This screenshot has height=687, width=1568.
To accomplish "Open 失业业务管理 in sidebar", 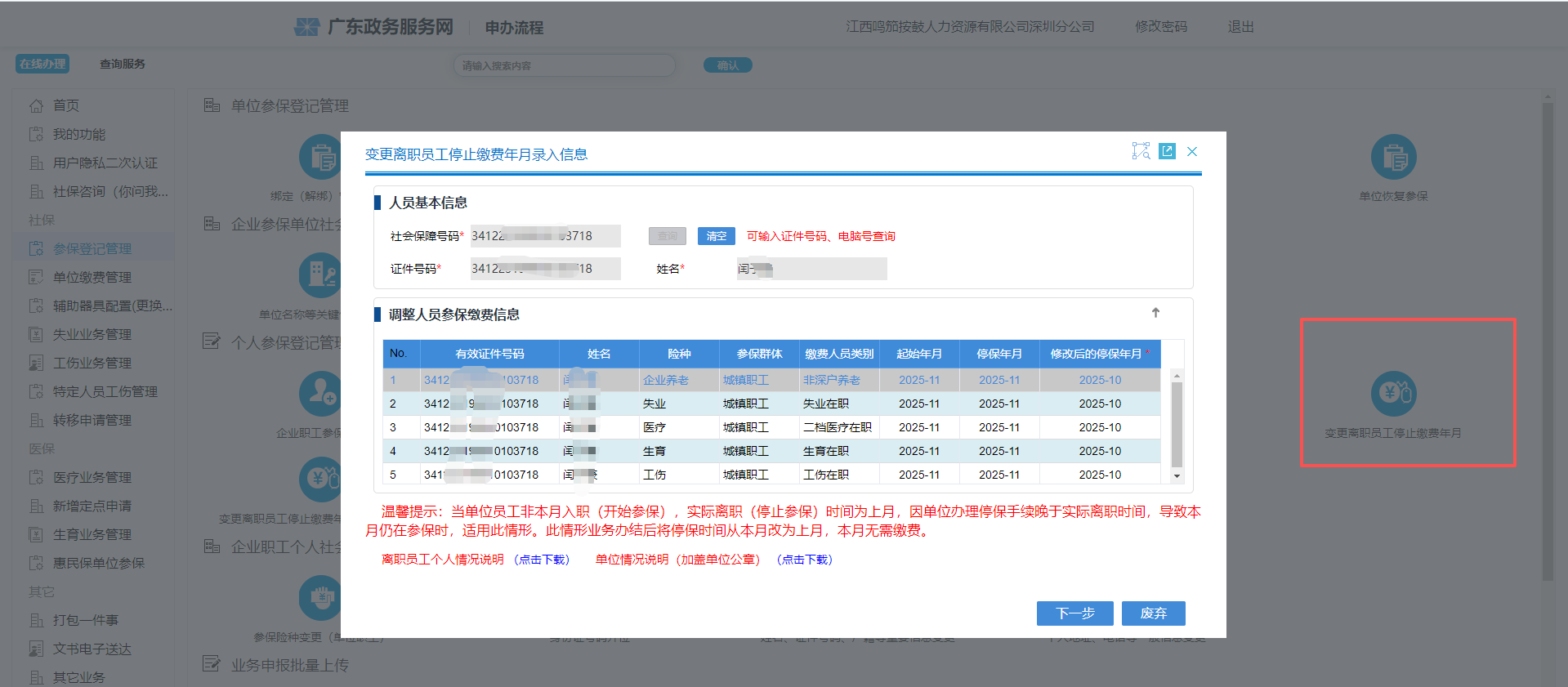I will pos(92,334).
